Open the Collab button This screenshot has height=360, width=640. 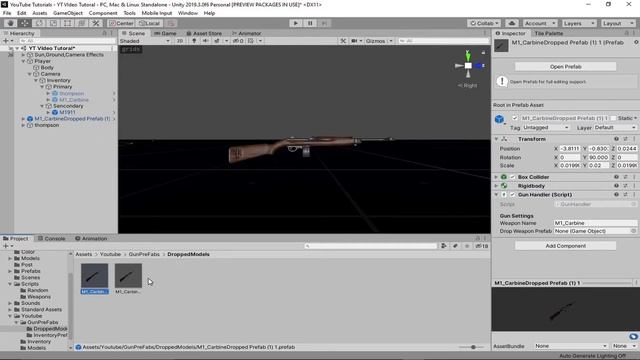pyautogui.click(x=484, y=23)
